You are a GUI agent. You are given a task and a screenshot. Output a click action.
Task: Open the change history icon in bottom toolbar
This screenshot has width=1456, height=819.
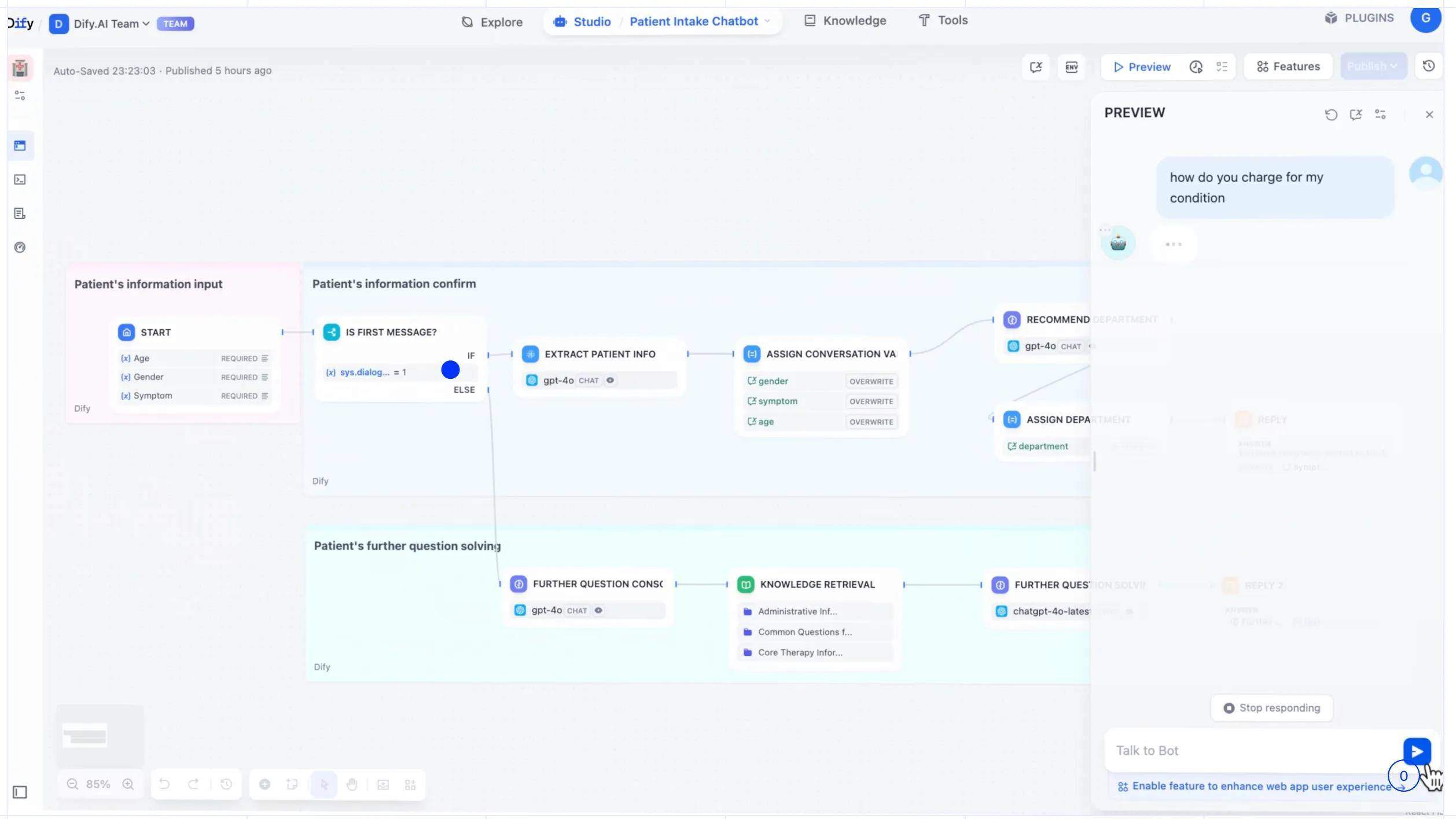[226, 784]
